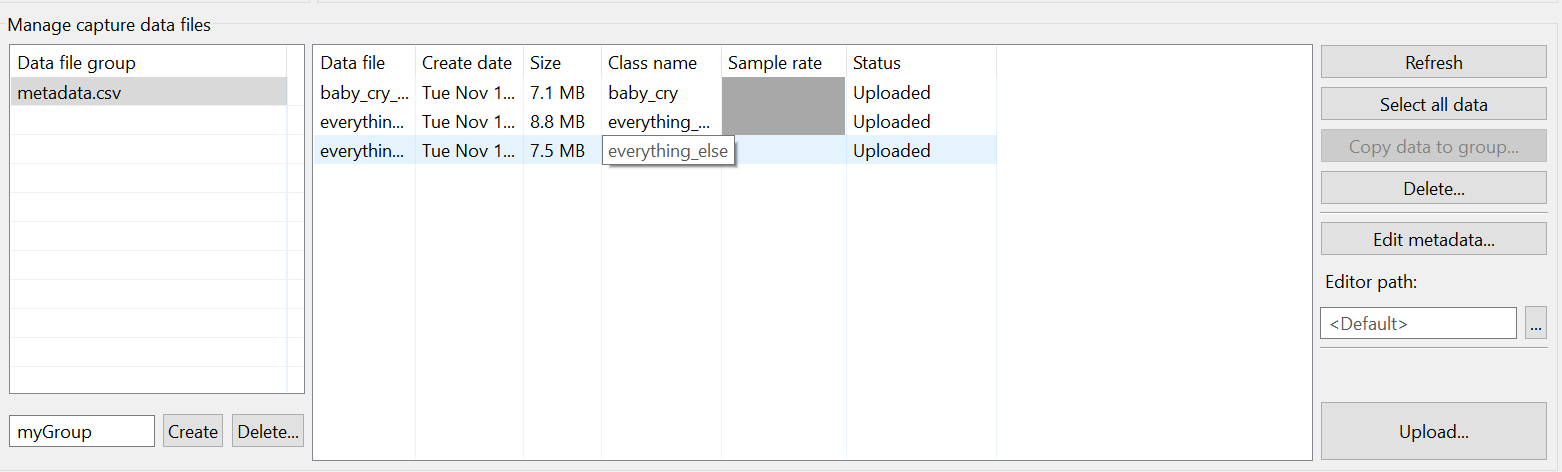1562x472 pixels.
Task: Select metadata.csv in data file group
Action: pyautogui.click(x=148, y=92)
